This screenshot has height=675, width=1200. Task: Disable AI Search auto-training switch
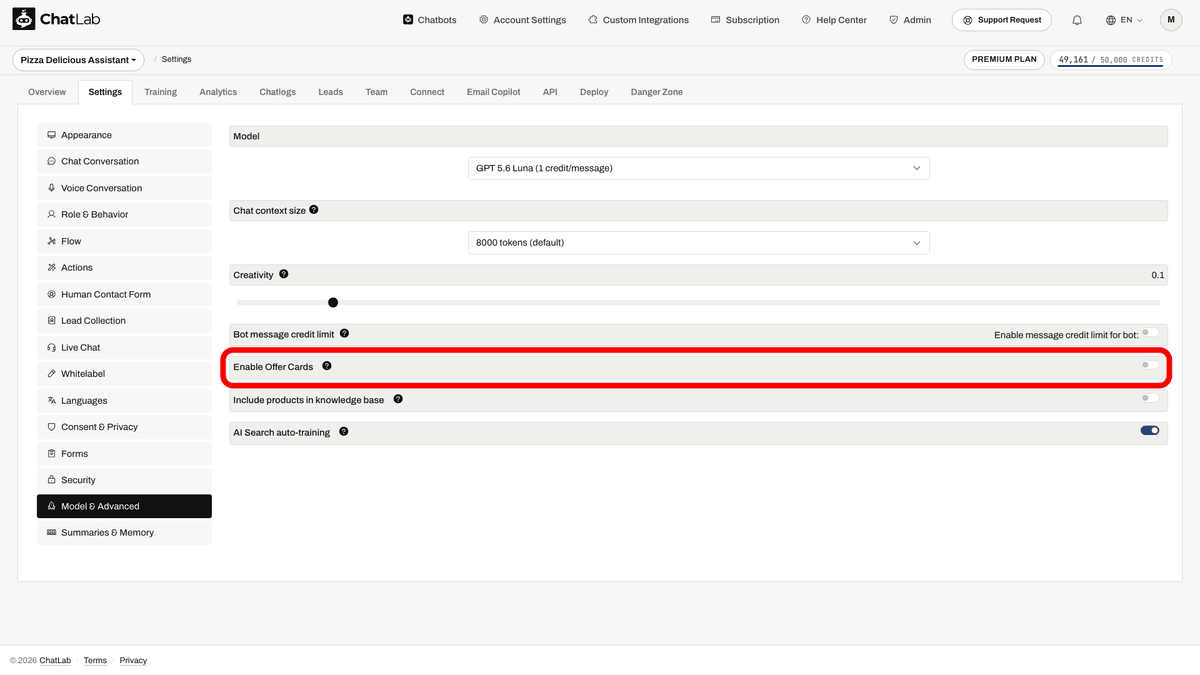tap(1150, 431)
